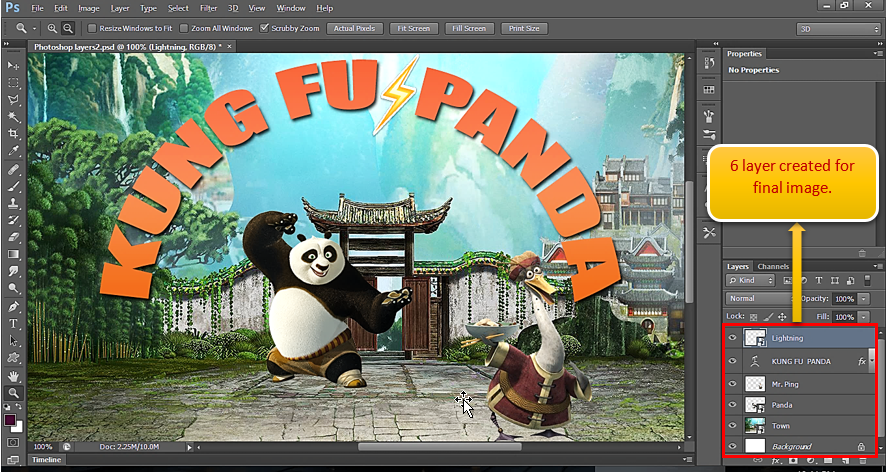Select the Pen tool
Image resolution: width=888 pixels, height=473 pixels.
(x=14, y=307)
